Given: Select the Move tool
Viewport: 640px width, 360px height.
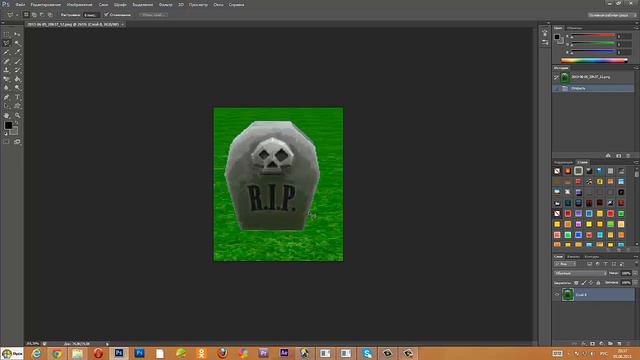Looking at the screenshot, I should click(x=17, y=34).
